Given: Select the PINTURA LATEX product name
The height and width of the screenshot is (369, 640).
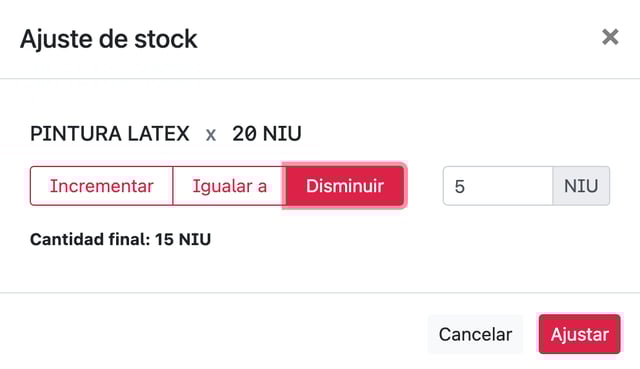Looking at the screenshot, I should tap(110, 133).
